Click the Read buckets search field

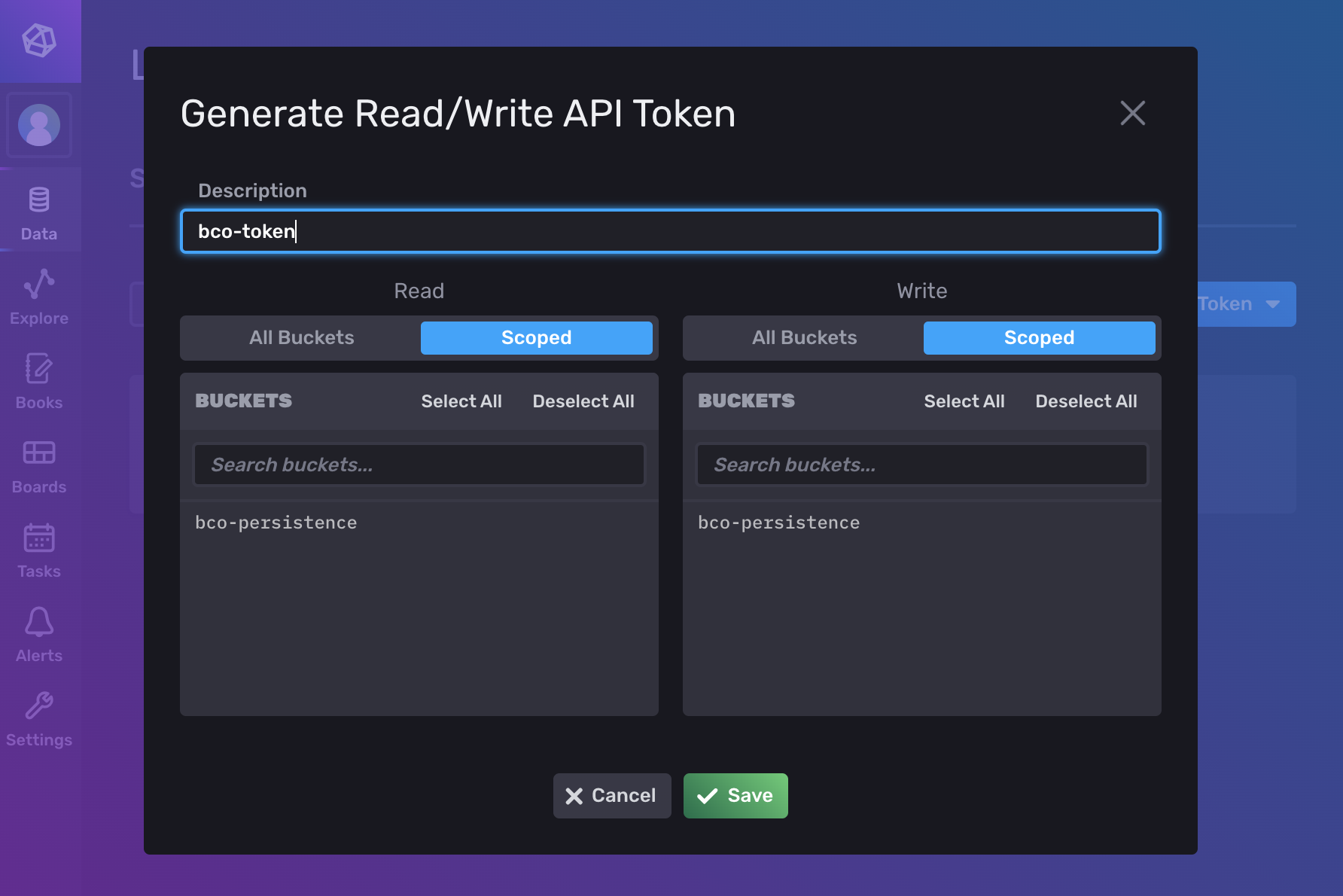point(419,465)
